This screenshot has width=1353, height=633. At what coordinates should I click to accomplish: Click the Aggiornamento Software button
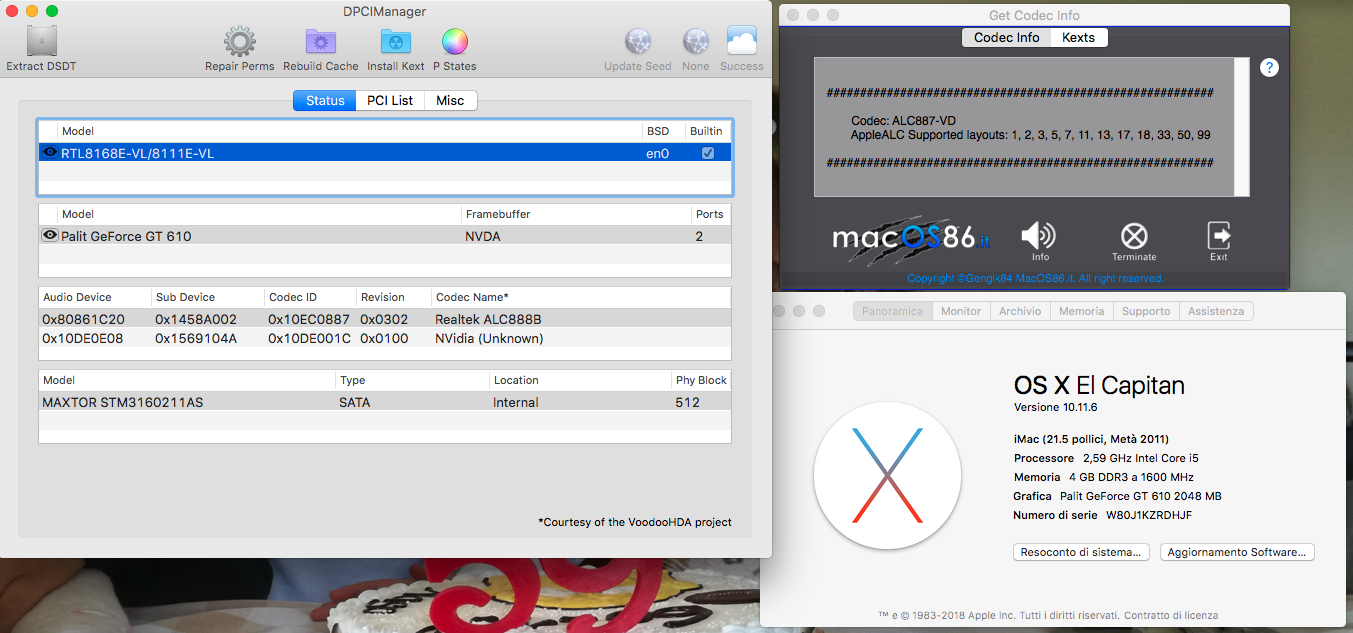coord(1237,552)
